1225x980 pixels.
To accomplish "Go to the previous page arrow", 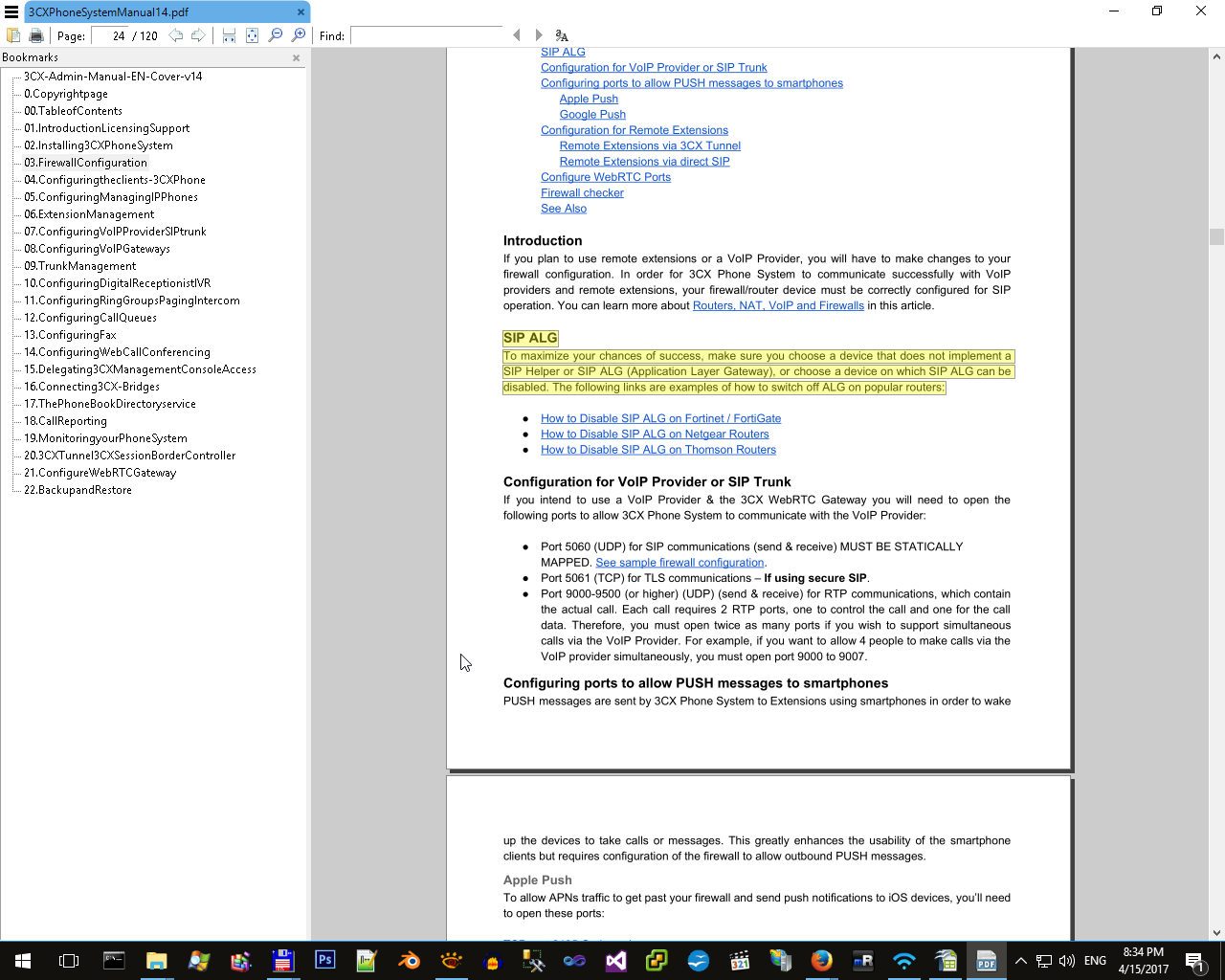I will (x=176, y=35).
